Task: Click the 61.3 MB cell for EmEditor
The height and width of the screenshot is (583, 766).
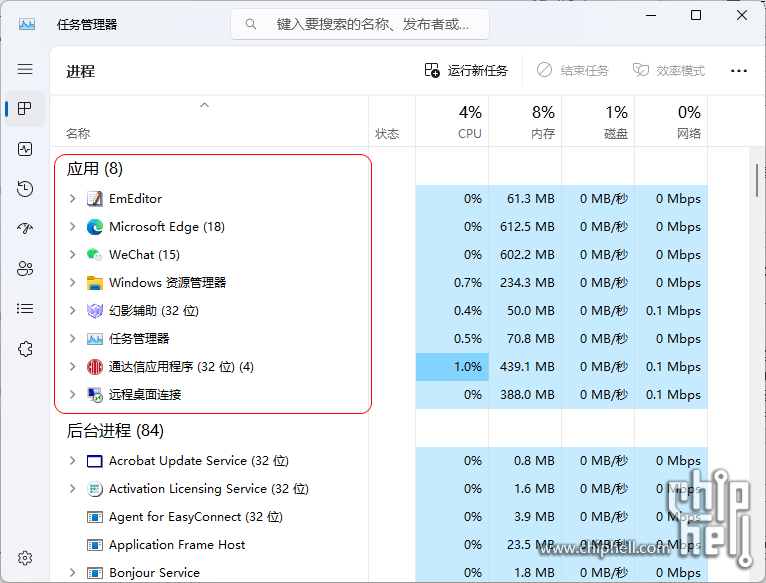Action: 525,199
